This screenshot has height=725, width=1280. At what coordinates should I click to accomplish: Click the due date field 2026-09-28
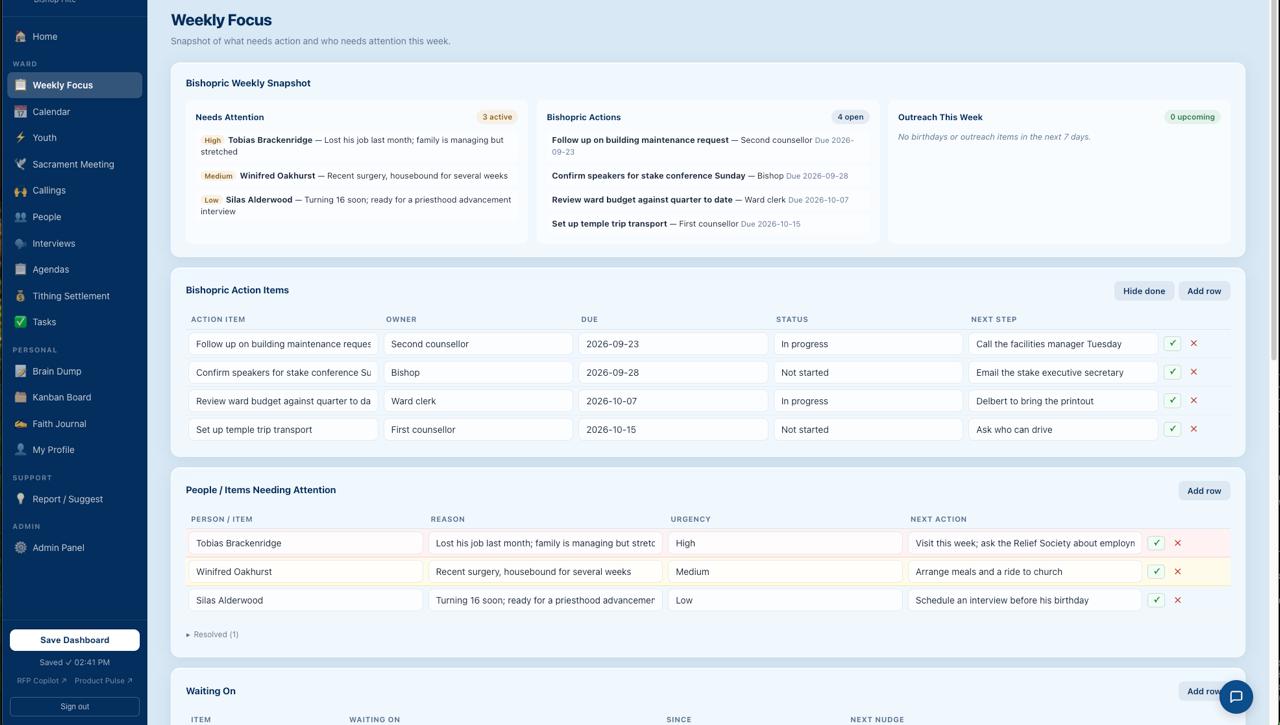tap(673, 372)
